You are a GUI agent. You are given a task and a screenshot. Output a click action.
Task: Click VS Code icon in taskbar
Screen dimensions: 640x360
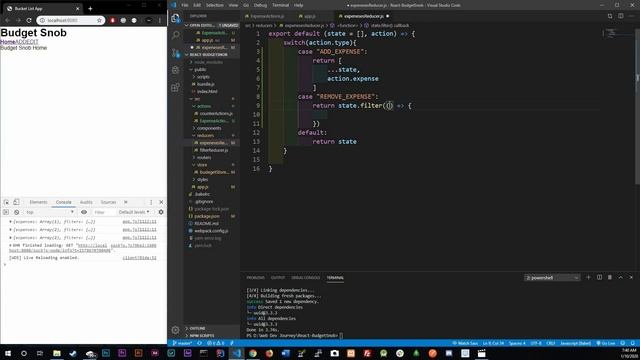tap(236, 353)
